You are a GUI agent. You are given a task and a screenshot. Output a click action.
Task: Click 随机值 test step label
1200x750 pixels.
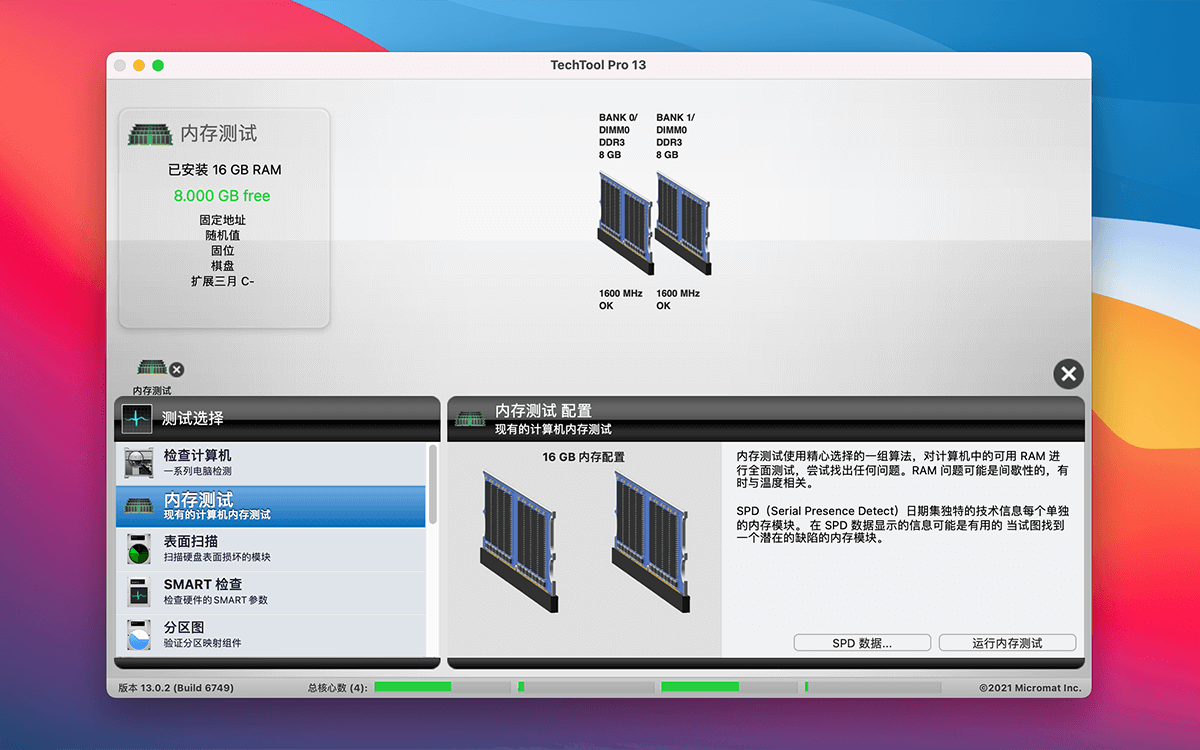(222, 235)
